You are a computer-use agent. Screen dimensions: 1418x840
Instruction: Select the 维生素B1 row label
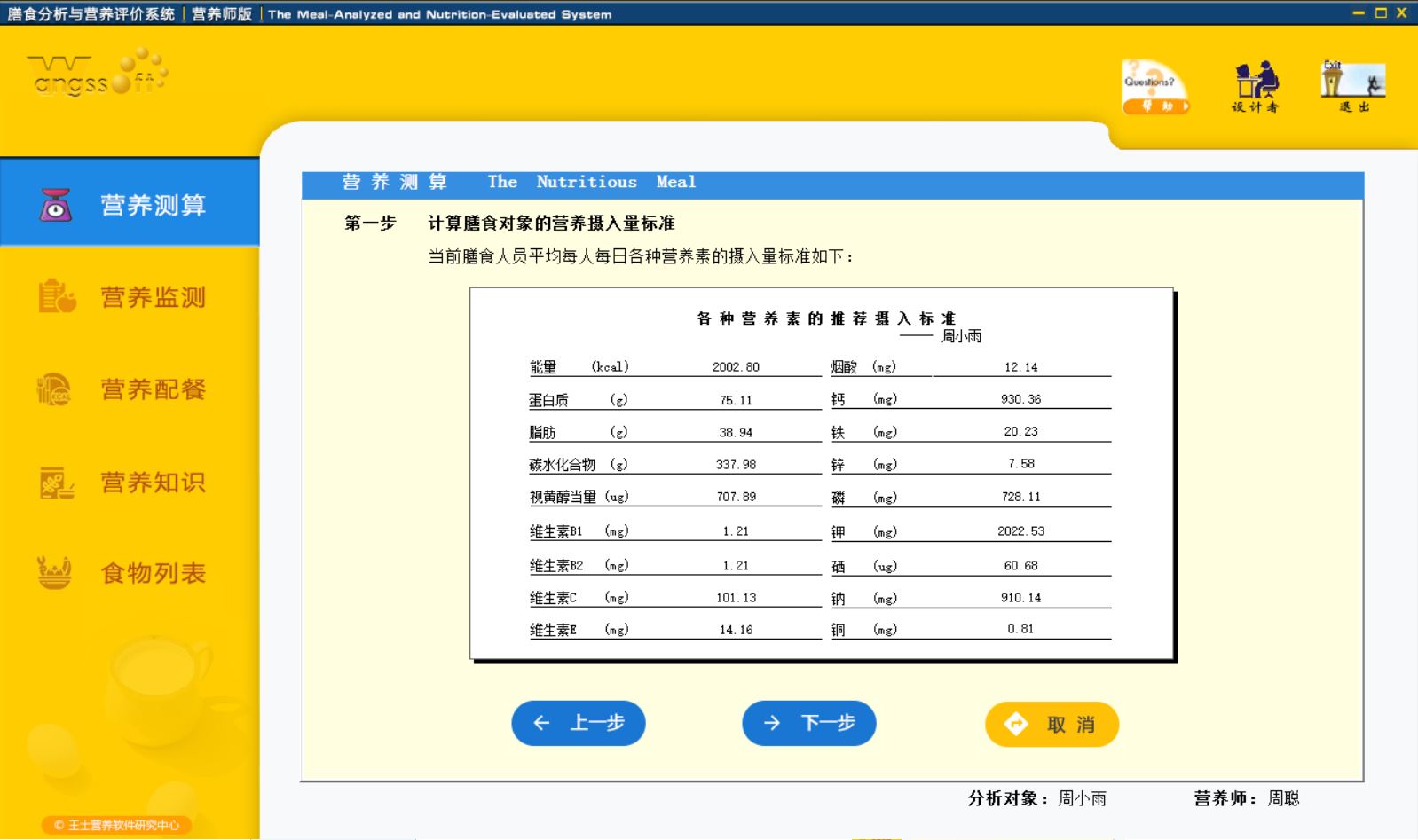click(x=555, y=531)
